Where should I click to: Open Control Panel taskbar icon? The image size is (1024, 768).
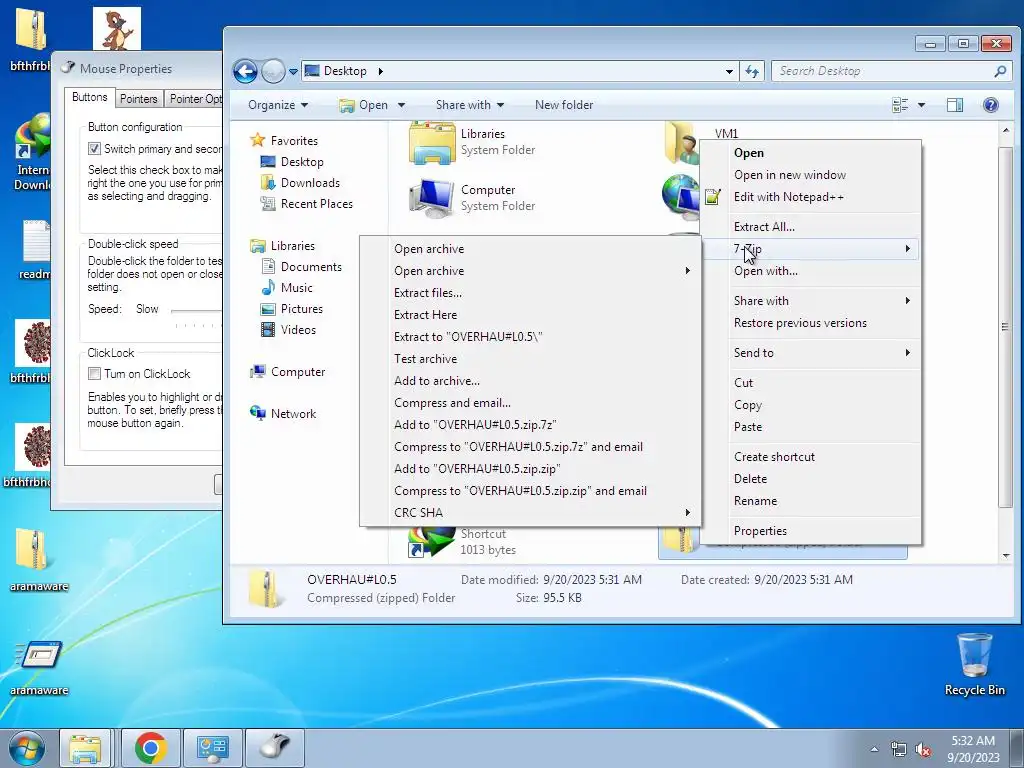coord(212,748)
